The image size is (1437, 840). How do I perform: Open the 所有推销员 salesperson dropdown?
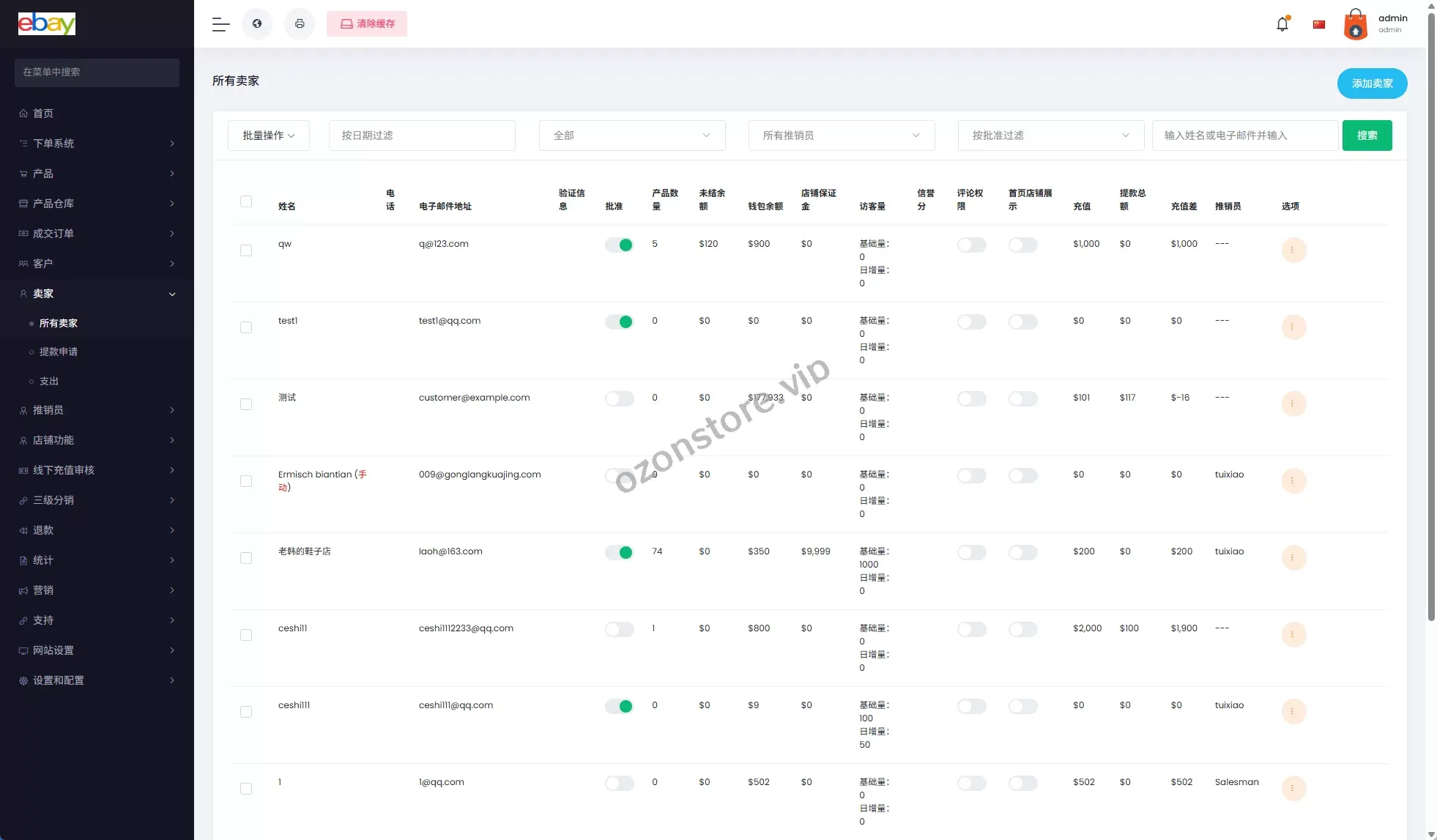pyautogui.click(x=841, y=135)
